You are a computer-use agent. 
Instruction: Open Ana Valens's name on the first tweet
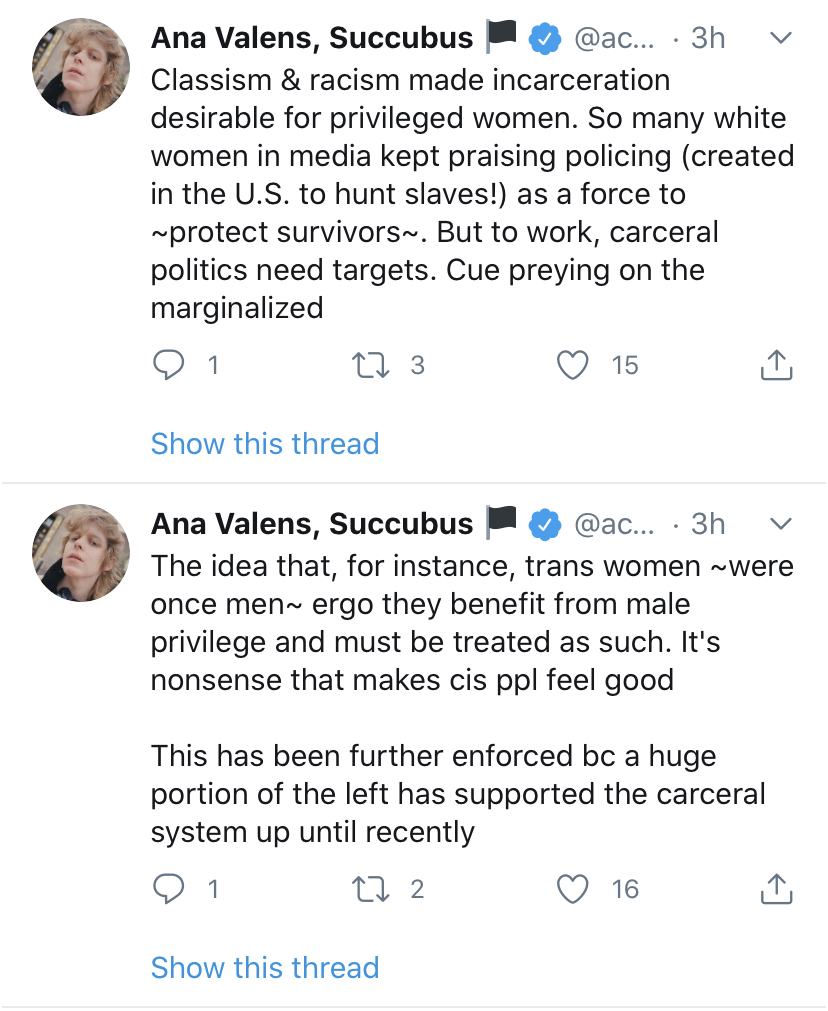click(311, 38)
